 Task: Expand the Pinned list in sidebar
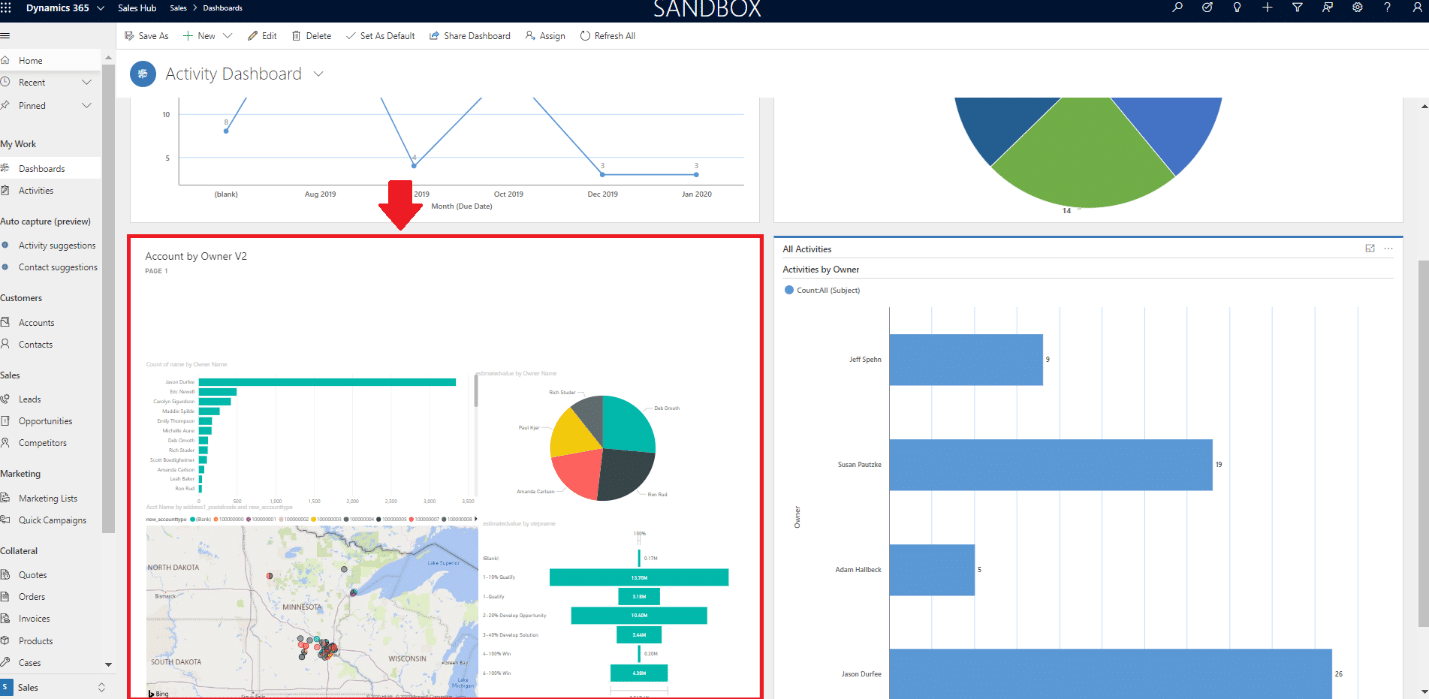[x=87, y=105]
